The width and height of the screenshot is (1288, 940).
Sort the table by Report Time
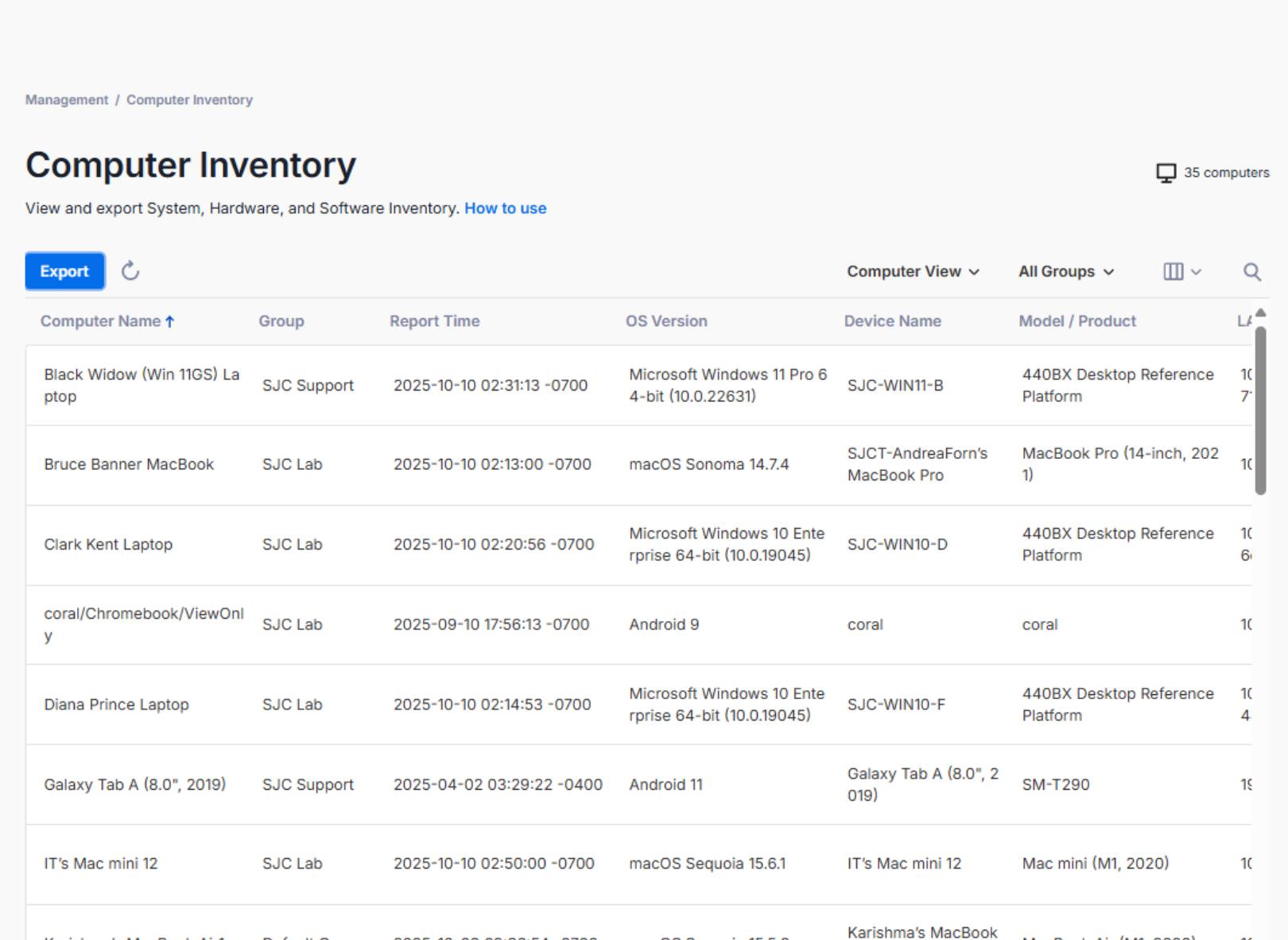[x=434, y=321]
